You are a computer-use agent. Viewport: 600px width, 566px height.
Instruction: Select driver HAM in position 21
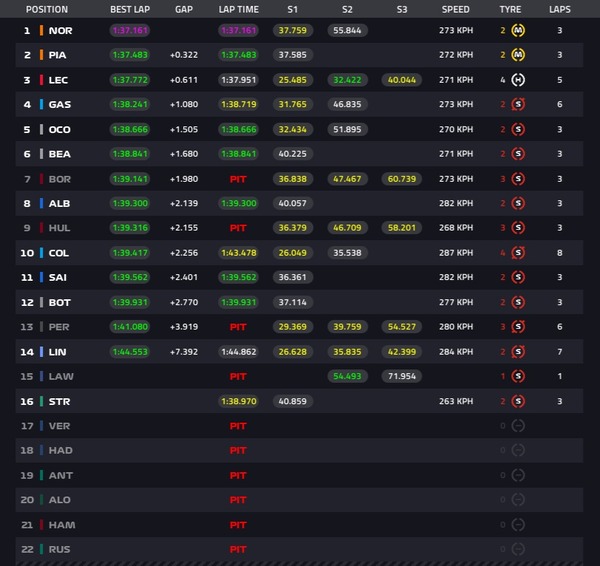click(x=62, y=525)
